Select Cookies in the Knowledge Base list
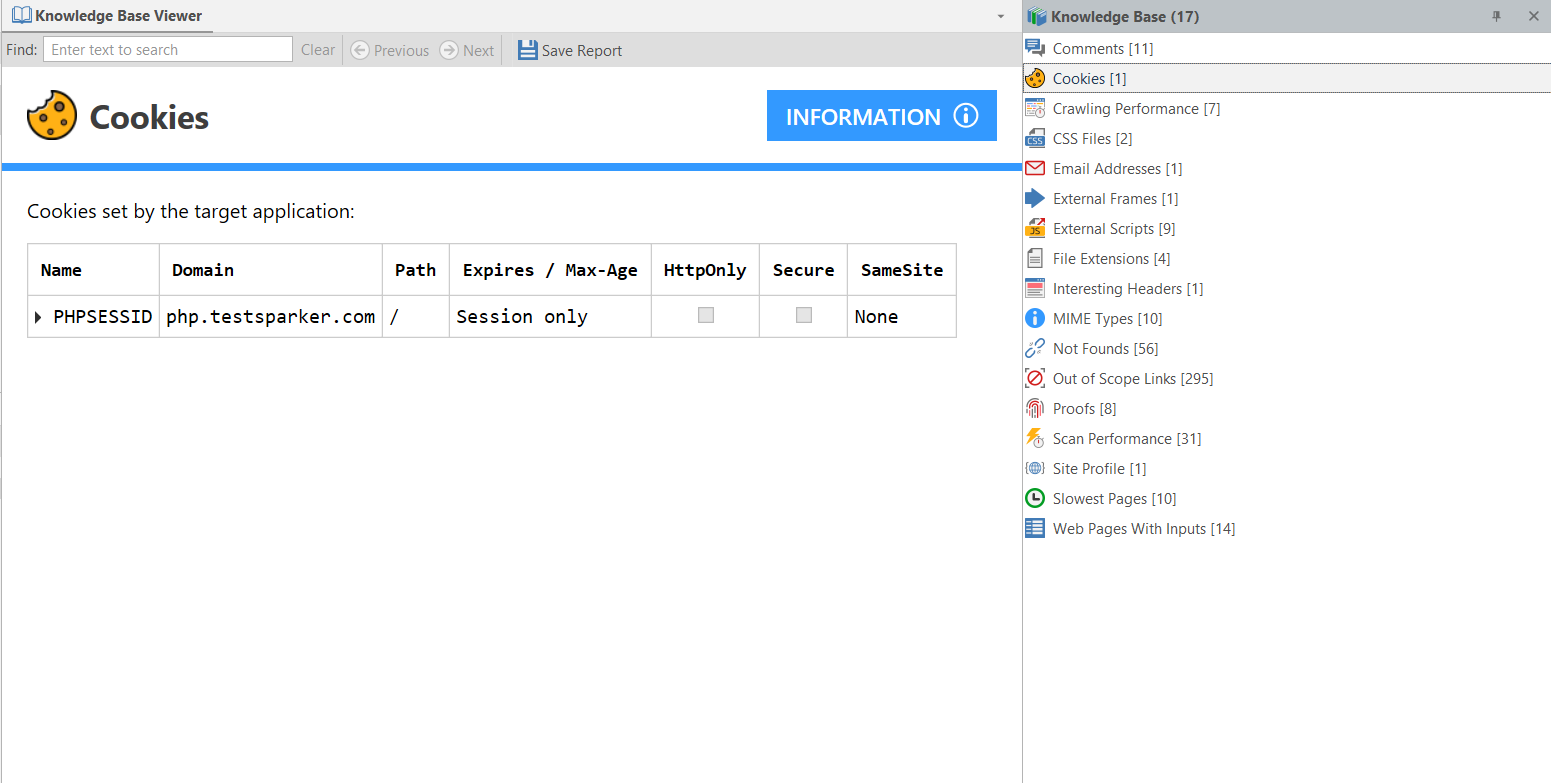The height and width of the screenshot is (783, 1551). (x=1080, y=78)
